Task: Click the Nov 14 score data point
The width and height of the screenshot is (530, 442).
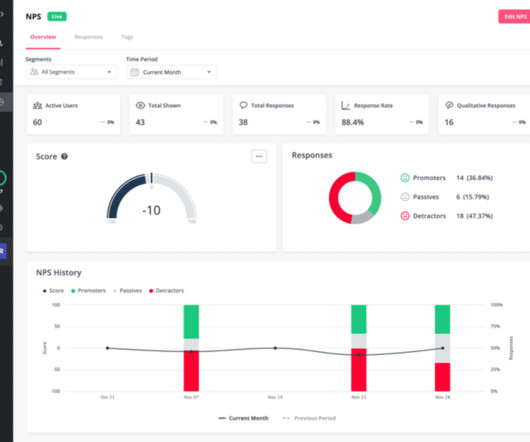Action: 275,348
